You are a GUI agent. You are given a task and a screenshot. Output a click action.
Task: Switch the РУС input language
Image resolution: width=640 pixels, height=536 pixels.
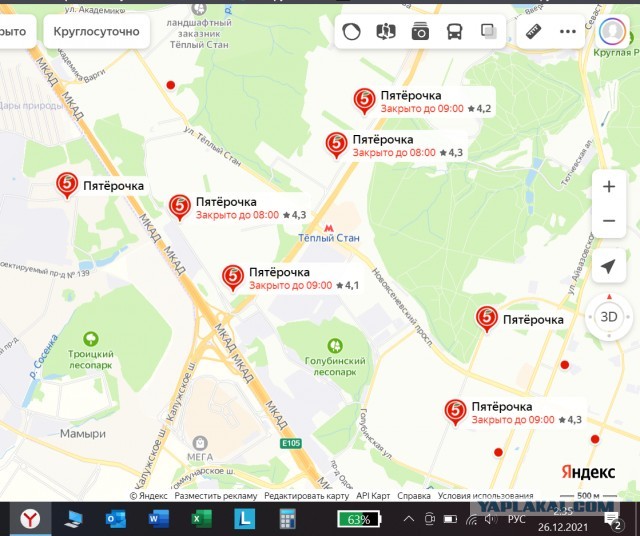516,519
